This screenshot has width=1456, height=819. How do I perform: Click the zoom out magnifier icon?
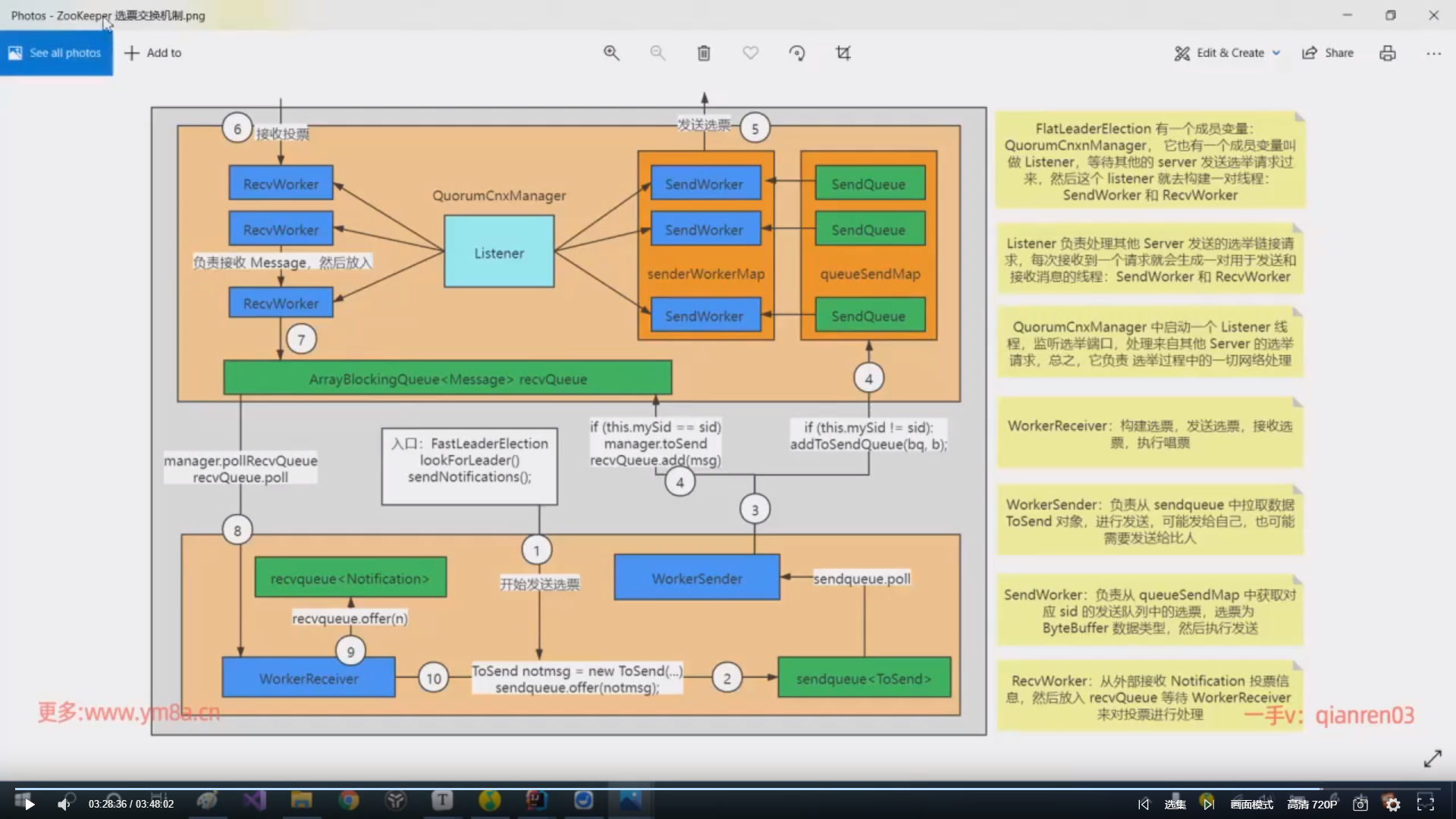point(657,53)
